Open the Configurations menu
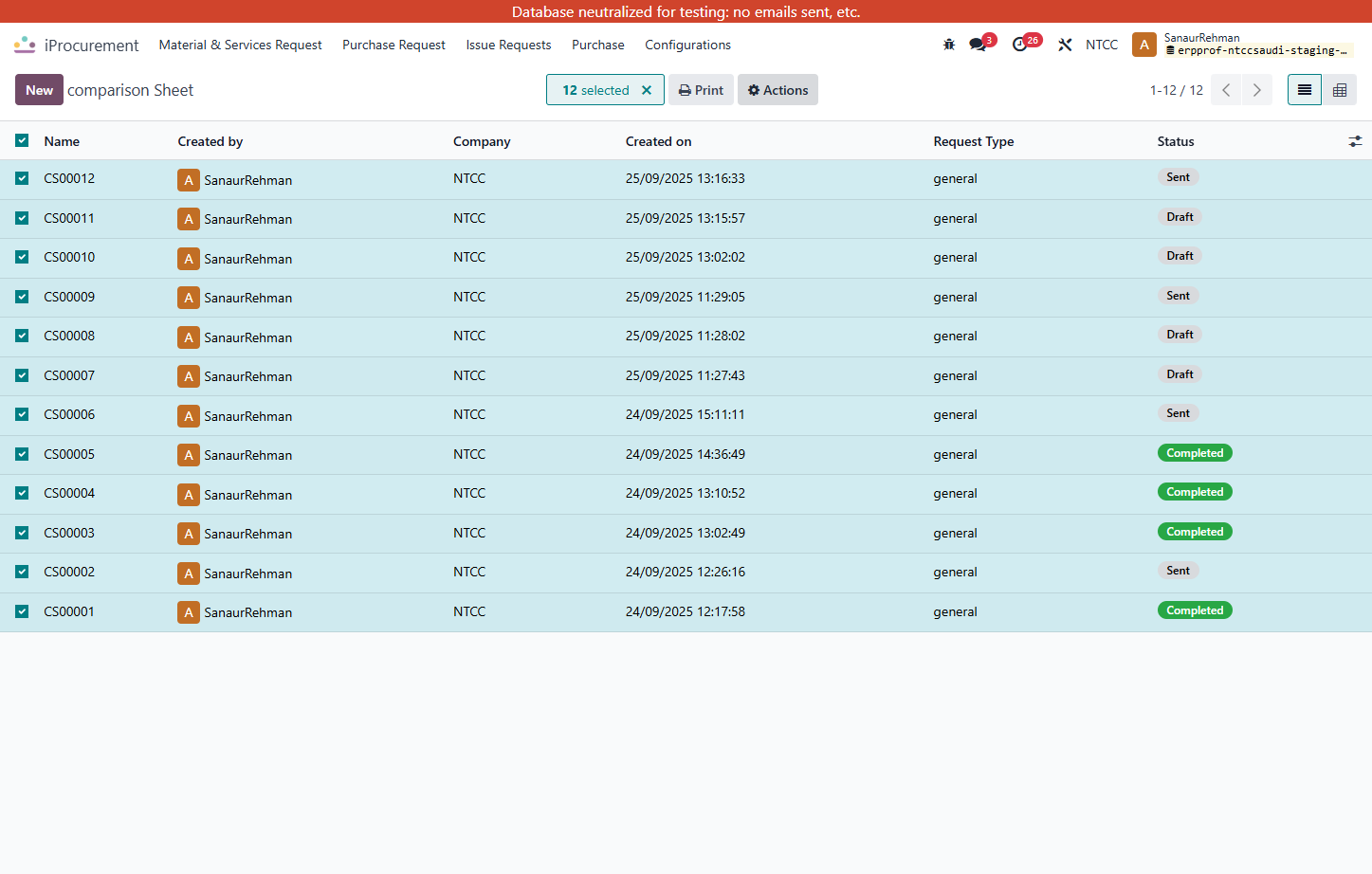This screenshot has height=874, width=1372. [x=687, y=45]
